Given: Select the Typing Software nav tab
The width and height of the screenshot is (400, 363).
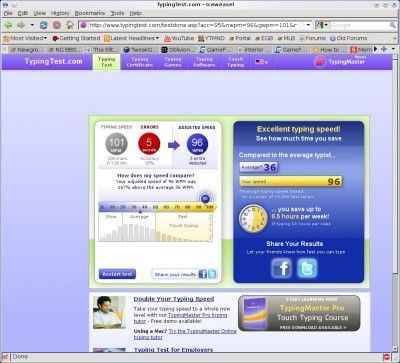Looking at the screenshot, I should [204, 62].
